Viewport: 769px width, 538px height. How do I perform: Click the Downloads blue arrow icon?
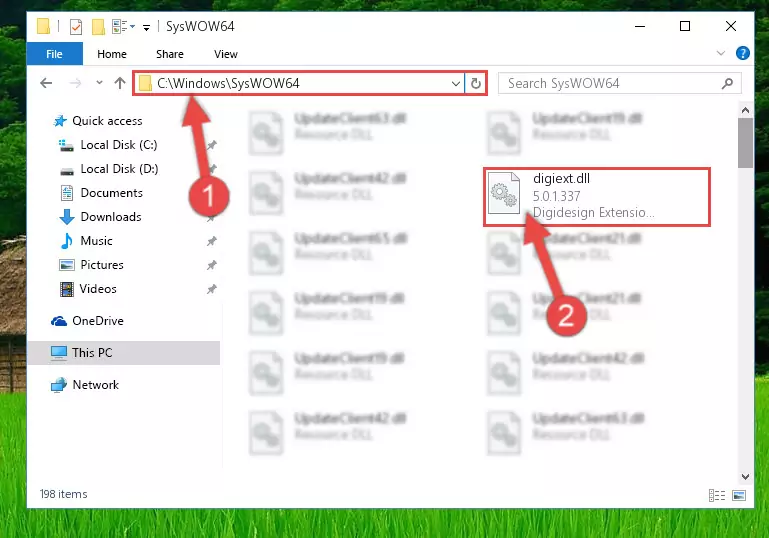coord(67,217)
